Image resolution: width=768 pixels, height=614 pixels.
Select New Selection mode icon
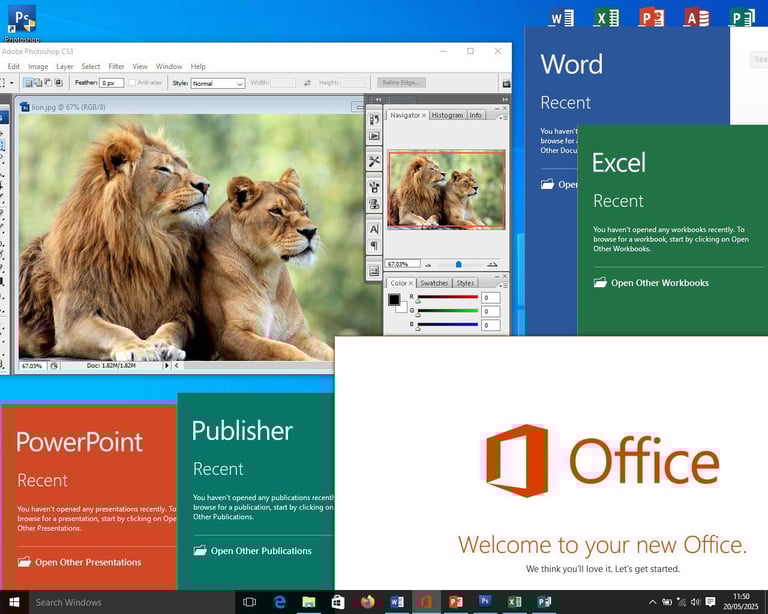click(28, 83)
